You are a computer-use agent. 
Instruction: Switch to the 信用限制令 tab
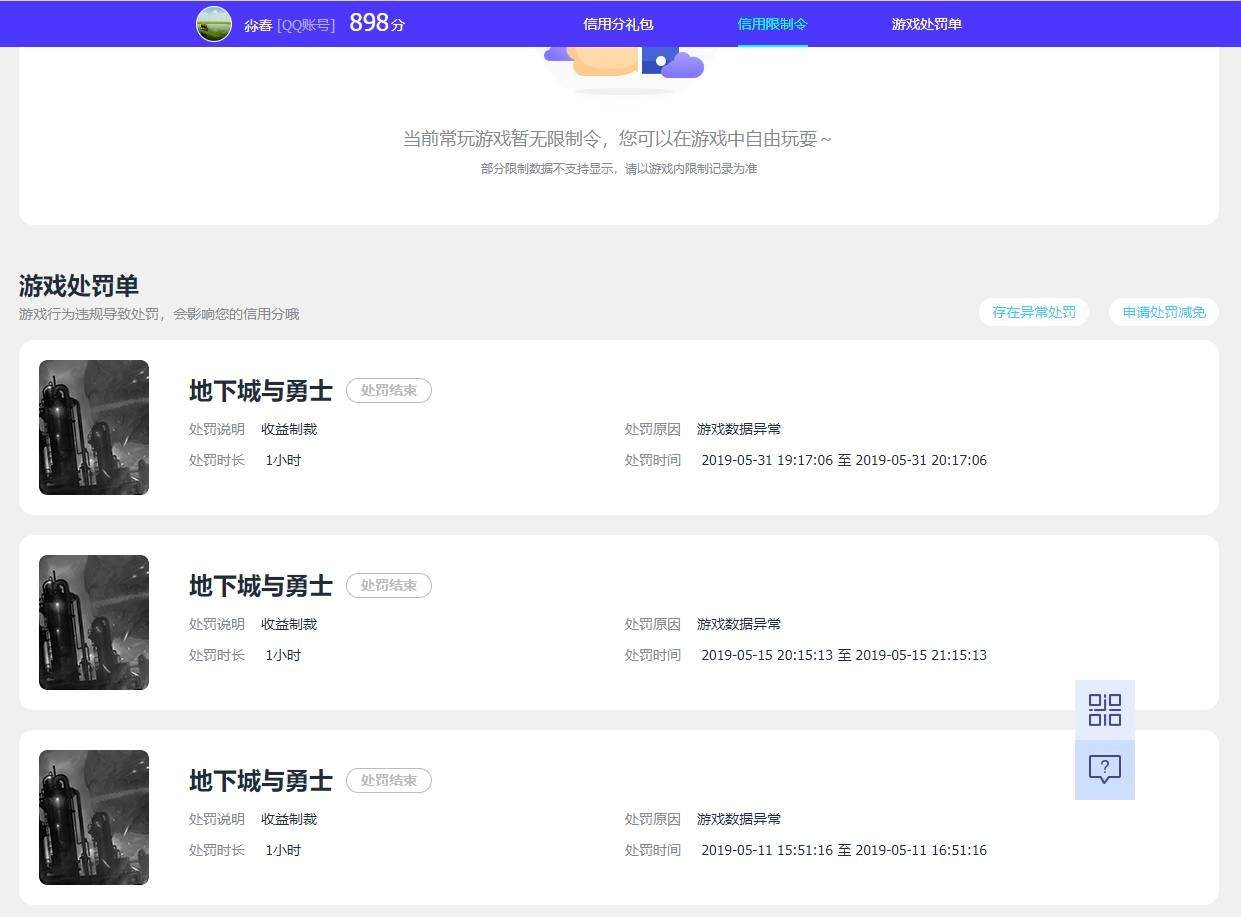point(772,24)
